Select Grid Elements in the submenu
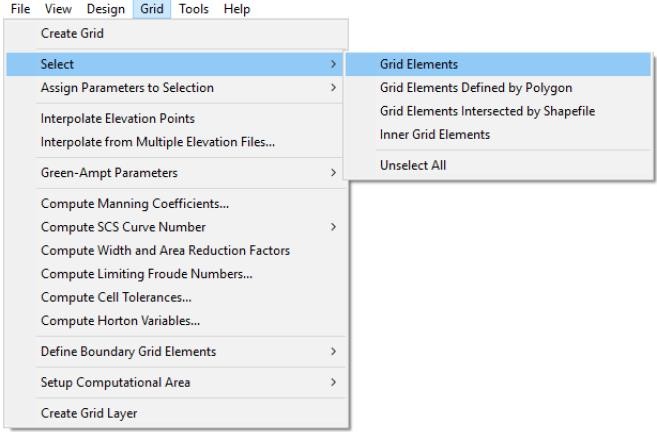Image resolution: width=657 pixels, height=432 pixels. coord(418,64)
